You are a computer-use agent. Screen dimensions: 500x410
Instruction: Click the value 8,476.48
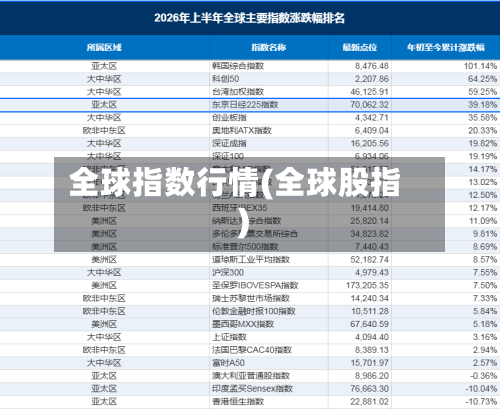click(x=372, y=66)
